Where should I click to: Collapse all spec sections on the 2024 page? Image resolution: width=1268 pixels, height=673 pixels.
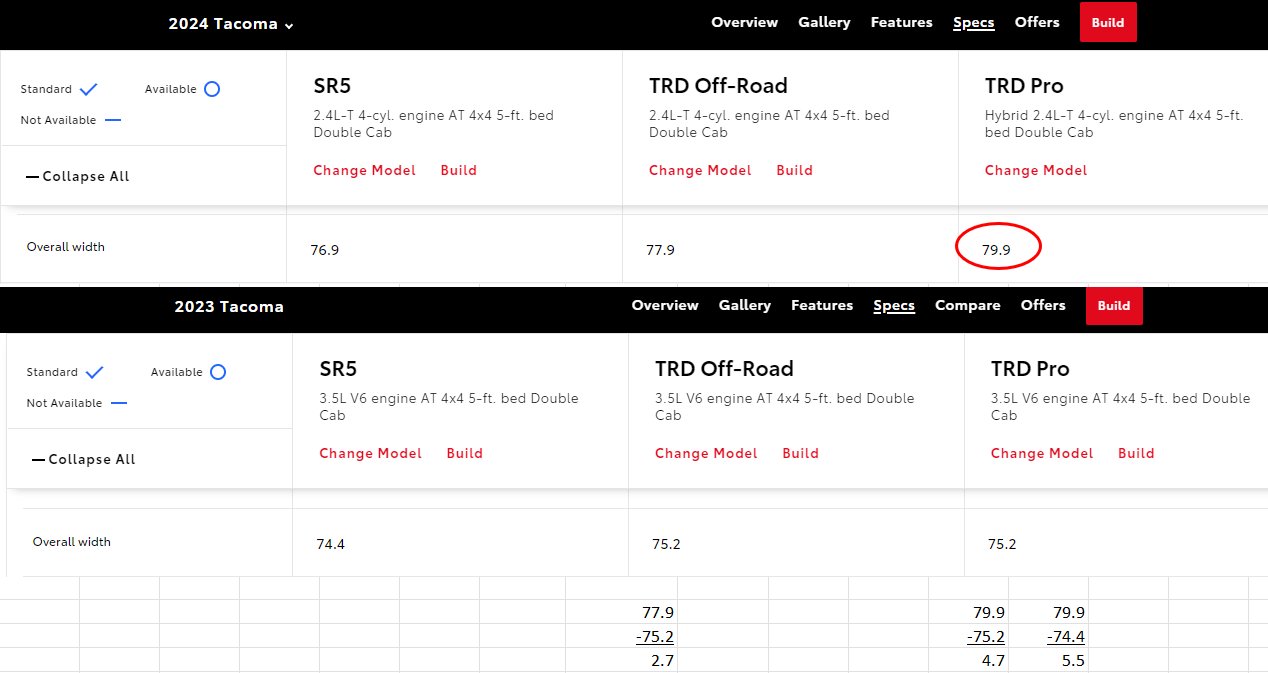coord(78,176)
